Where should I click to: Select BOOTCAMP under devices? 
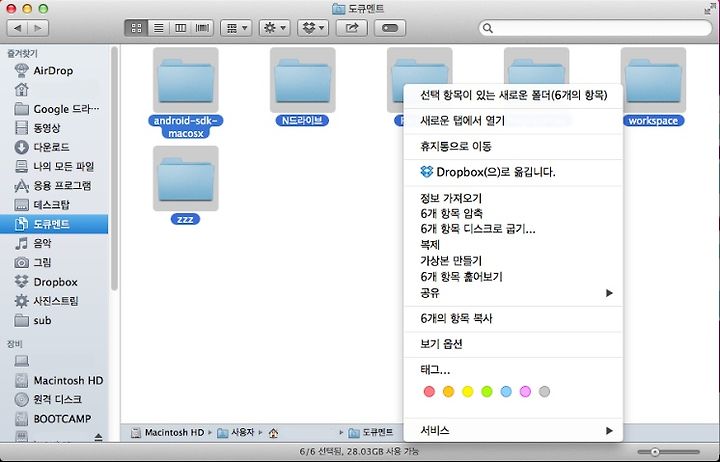[x=54, y=419]
